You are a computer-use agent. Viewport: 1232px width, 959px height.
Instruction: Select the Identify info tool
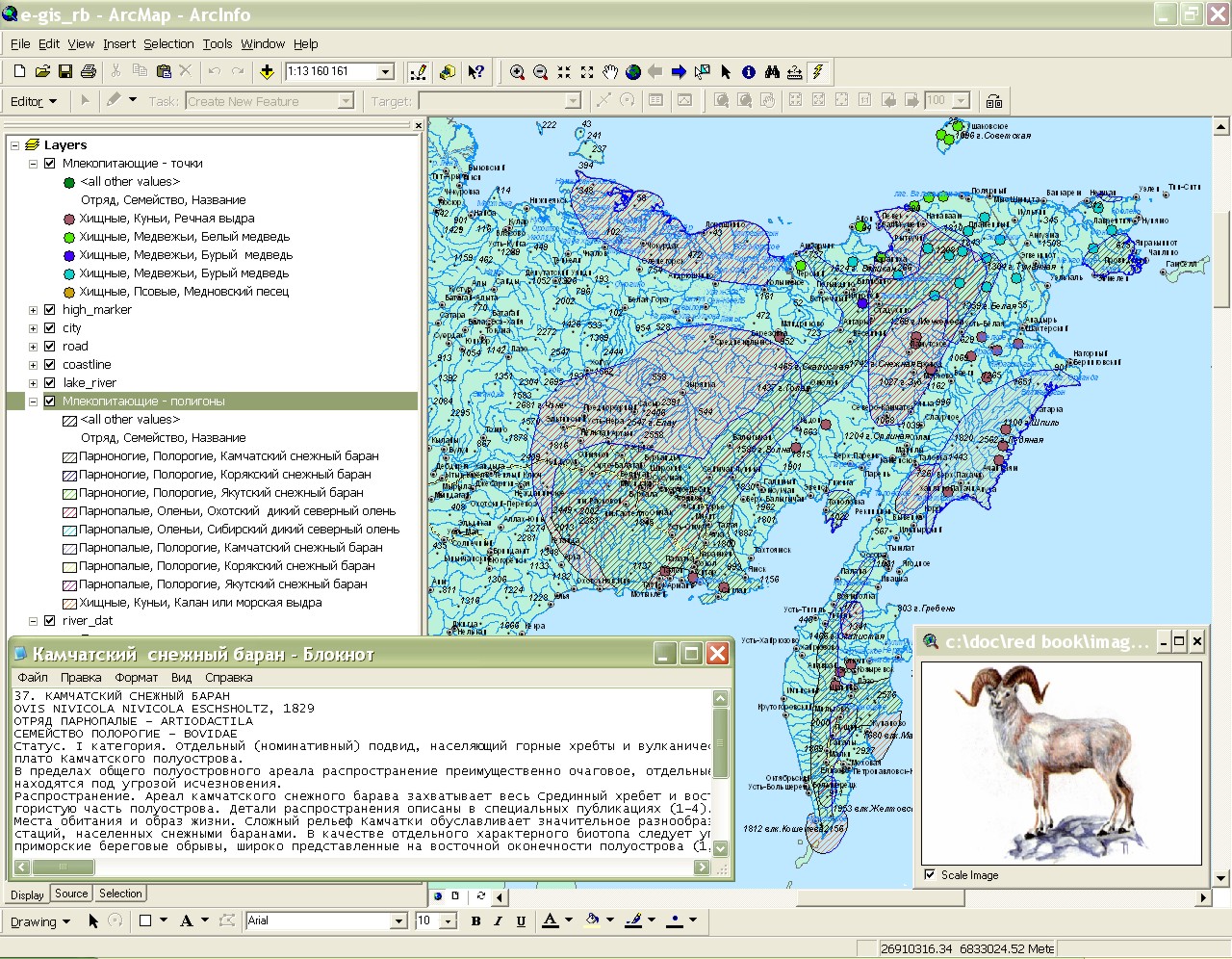[x=749, y=72]
